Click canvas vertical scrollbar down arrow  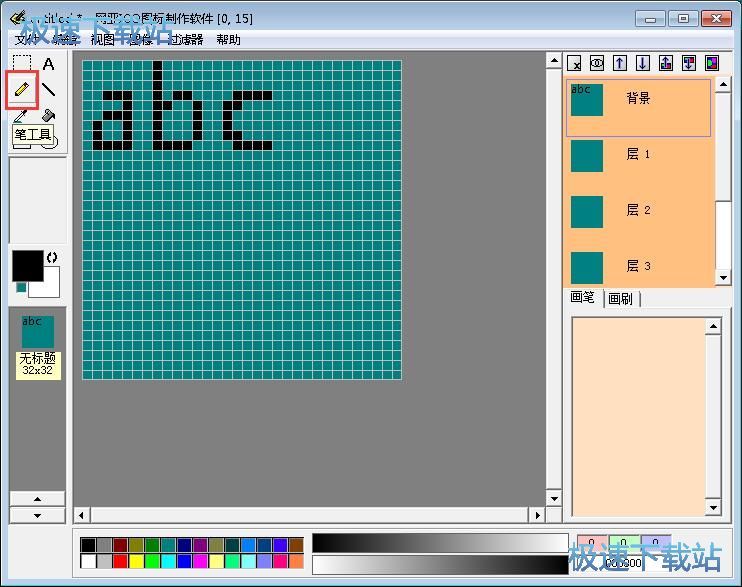click(554, 498)
